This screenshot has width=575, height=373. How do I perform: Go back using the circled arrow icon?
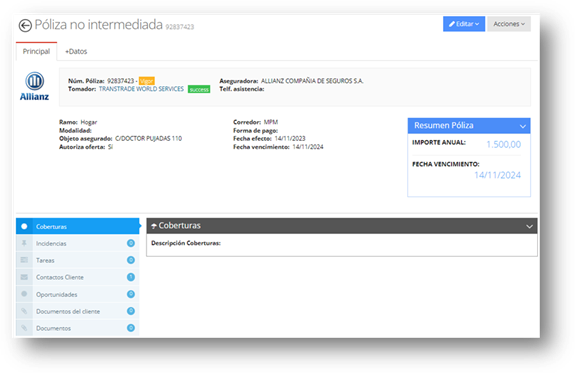click(25, 26)
